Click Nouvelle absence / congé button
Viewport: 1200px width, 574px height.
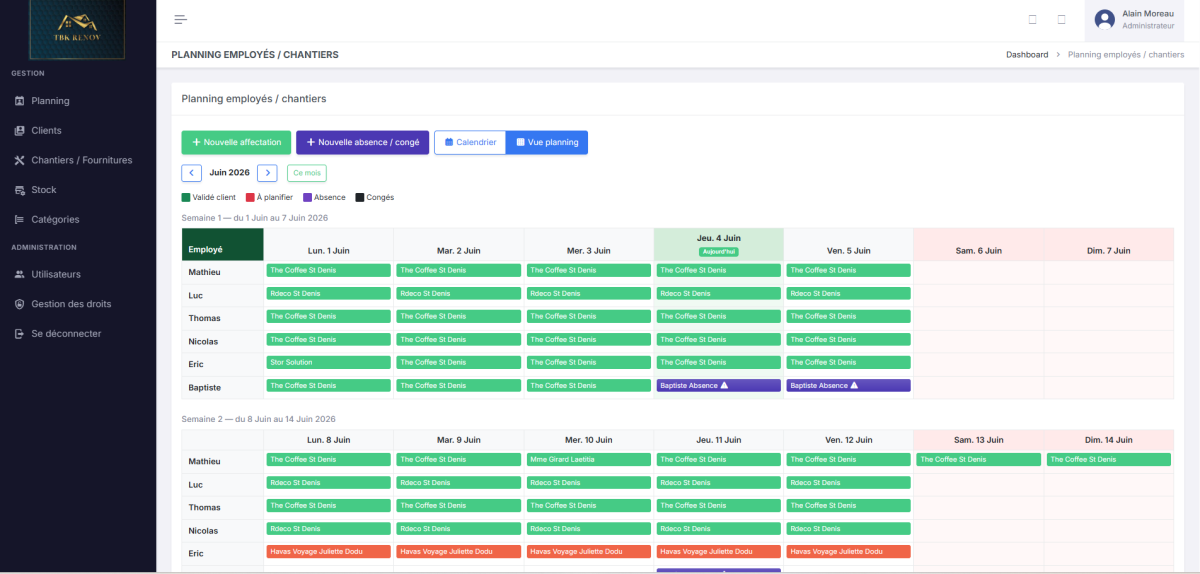(362, 142)
